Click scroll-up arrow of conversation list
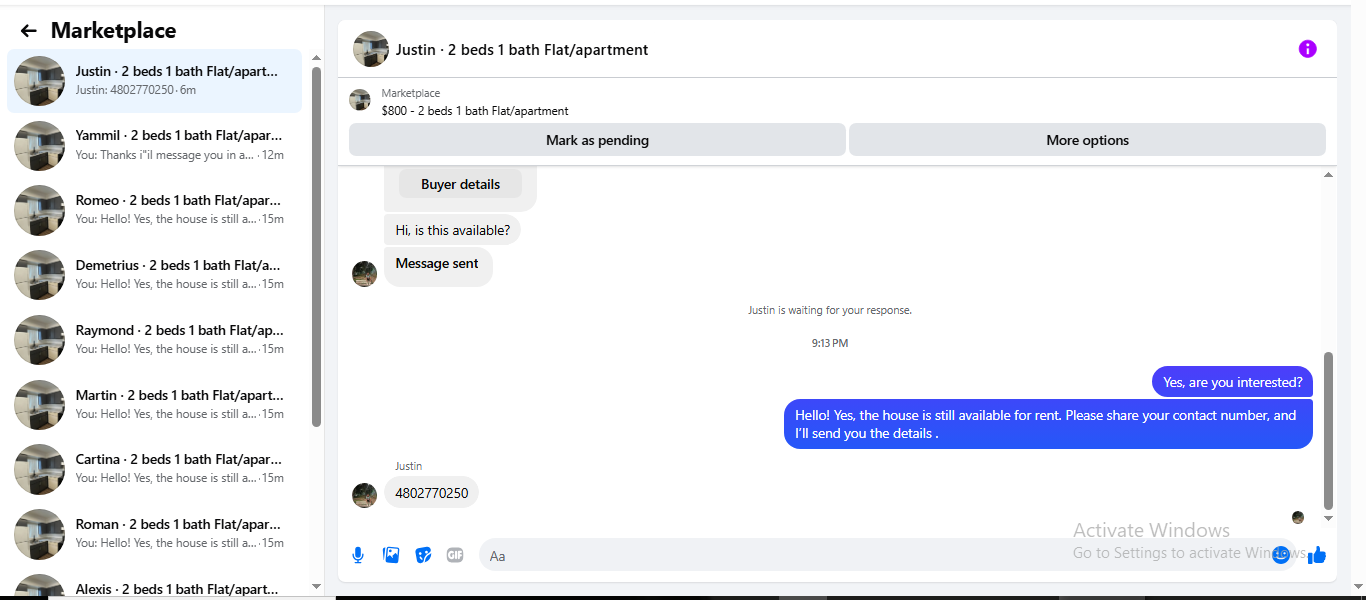 tap(316, 58)
